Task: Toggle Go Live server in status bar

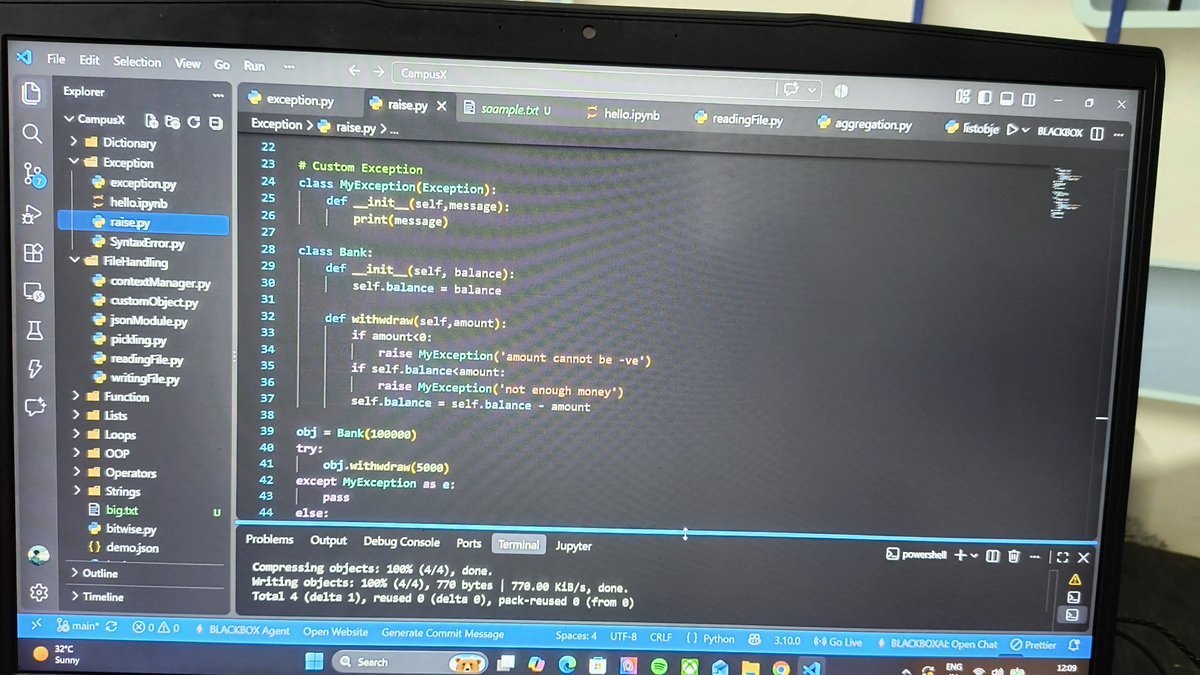Action: point(838,641)
